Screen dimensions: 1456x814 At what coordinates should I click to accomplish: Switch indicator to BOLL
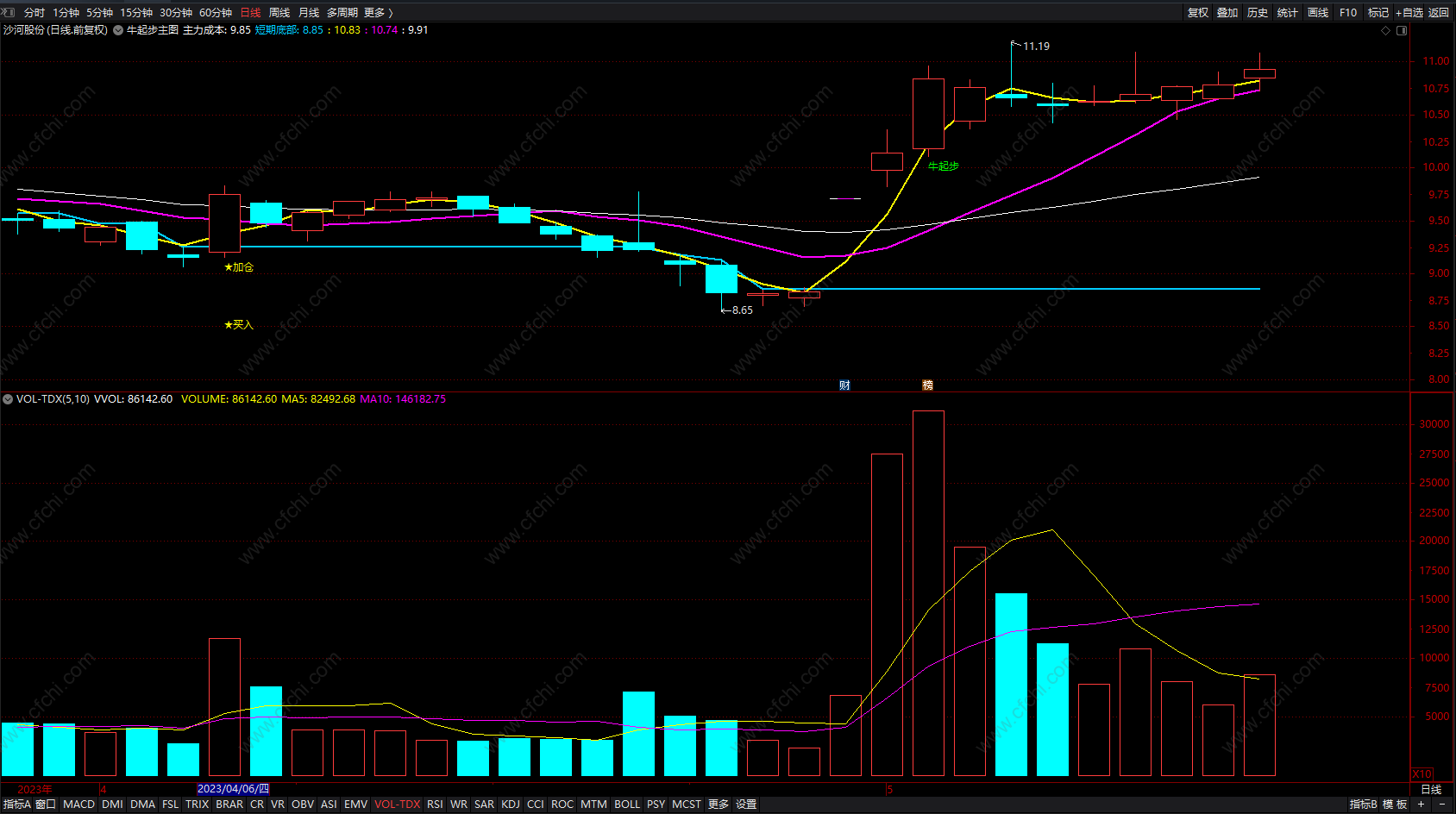627,805
